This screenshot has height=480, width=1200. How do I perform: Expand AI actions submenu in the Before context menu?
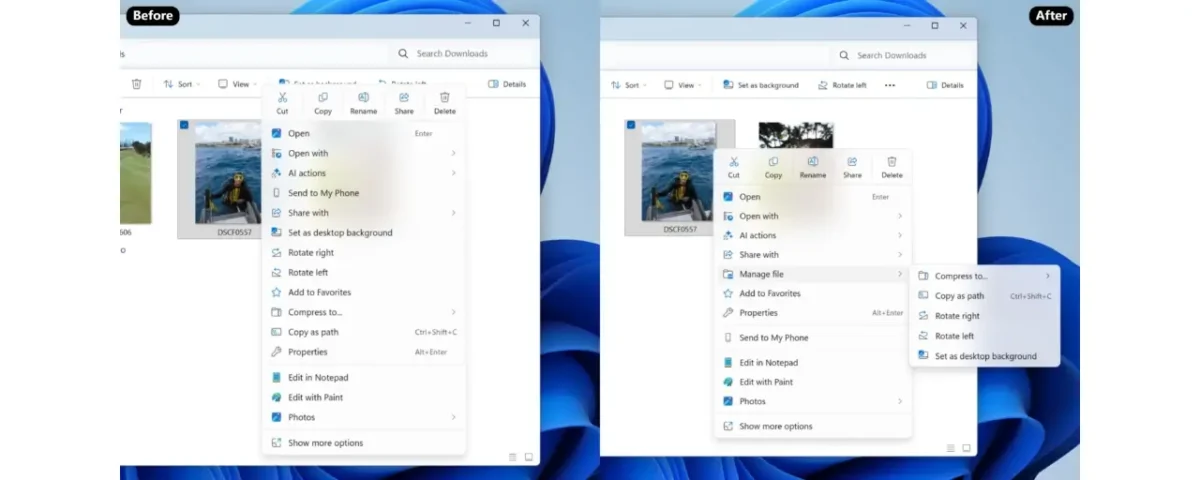(x=364, y=173)
